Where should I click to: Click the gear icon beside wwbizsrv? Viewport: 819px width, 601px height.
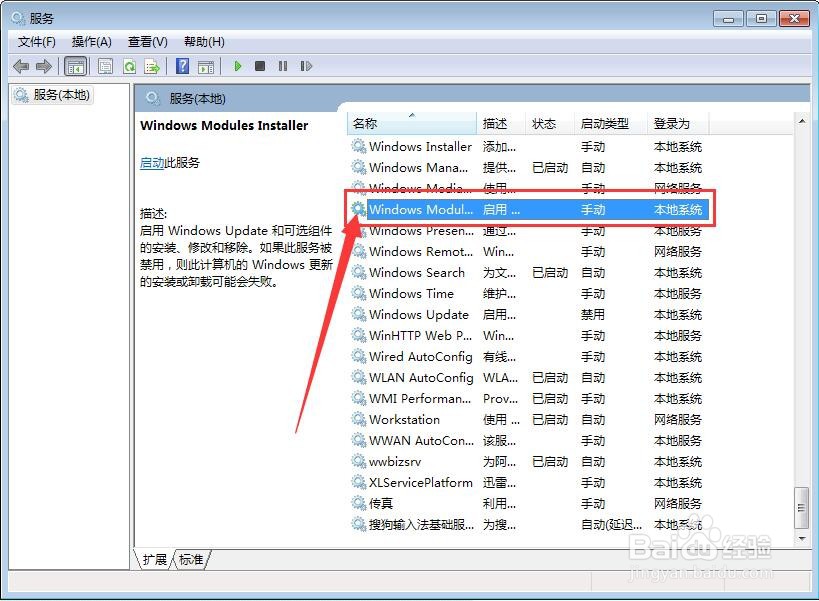click(x=358, y=461)
